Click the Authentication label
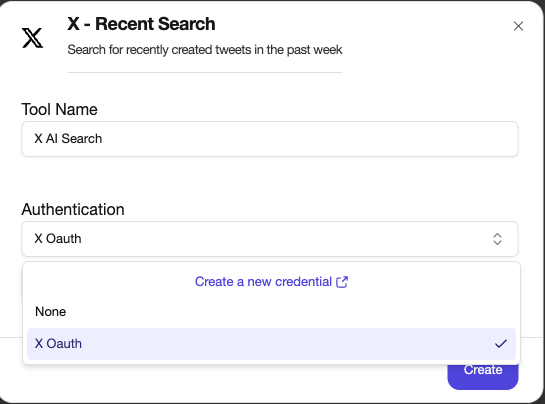The height and width of the screenshot is (404, 545). 73,210
